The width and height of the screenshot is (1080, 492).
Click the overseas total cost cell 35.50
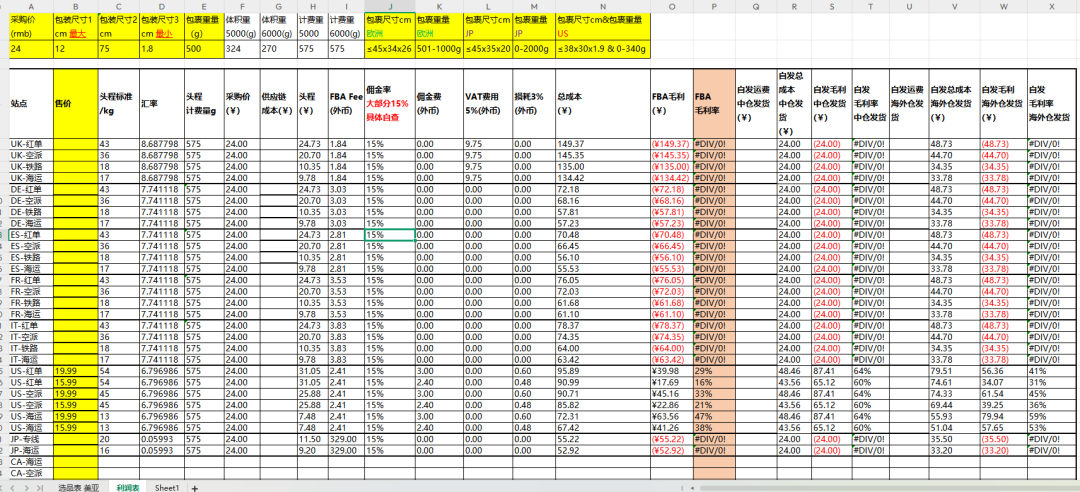pos(954,439)
